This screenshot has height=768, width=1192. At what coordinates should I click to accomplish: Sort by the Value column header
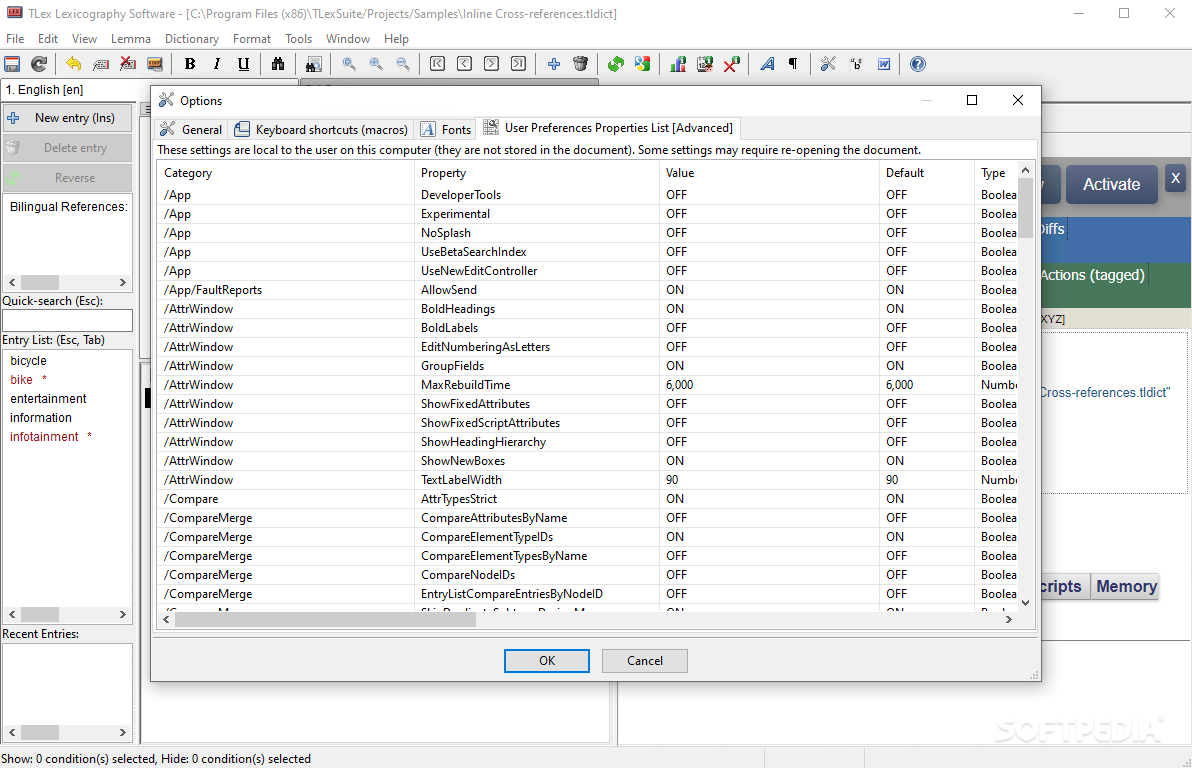(x=769, y=173)
